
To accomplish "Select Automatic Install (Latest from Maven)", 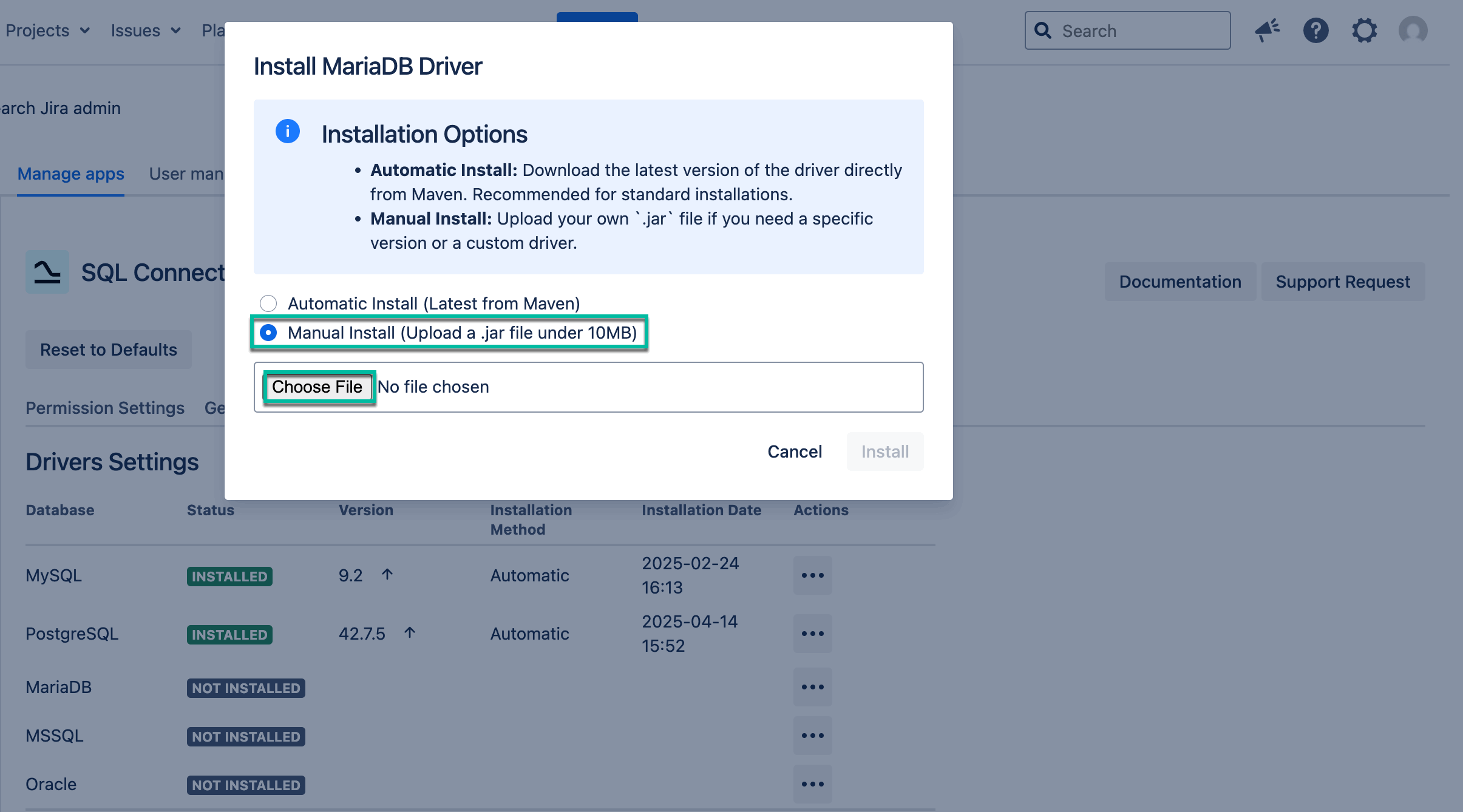I will [x=268, y=303].
